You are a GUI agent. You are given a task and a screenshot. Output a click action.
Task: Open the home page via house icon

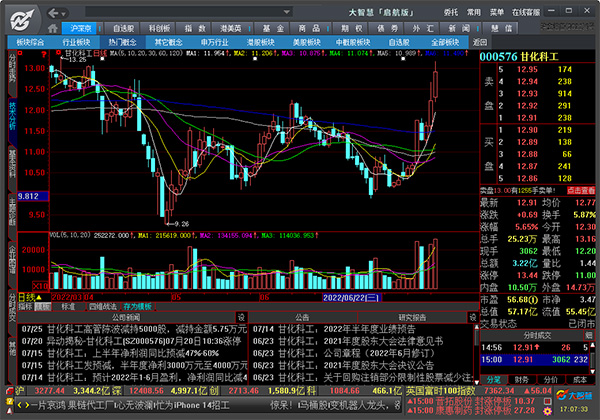point(53,28)
